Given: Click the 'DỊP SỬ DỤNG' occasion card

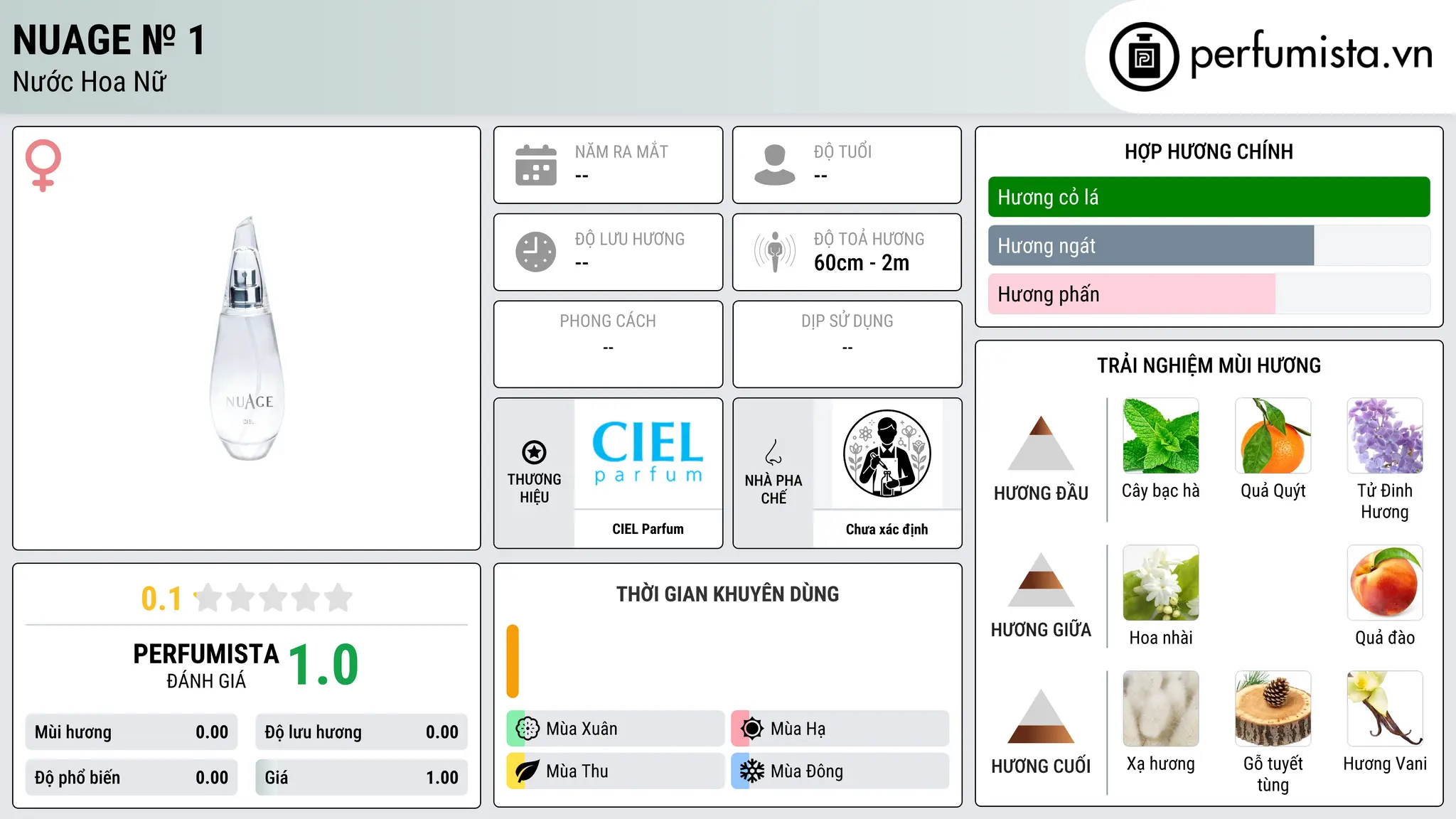Looking at the screenshot, I should pyautogui.click(x=847, y=344).
